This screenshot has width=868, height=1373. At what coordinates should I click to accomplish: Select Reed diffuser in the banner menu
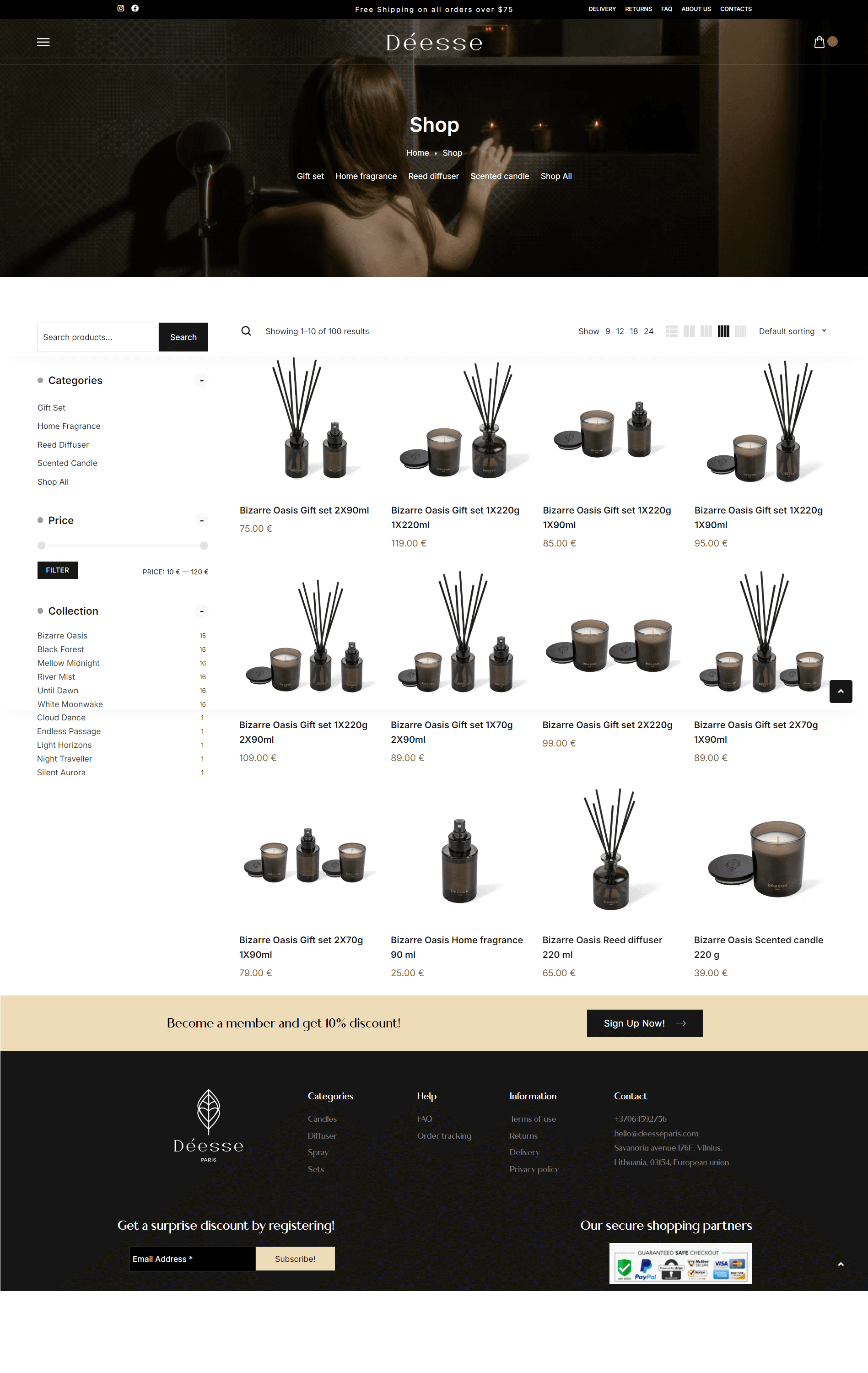click(433, 176)
